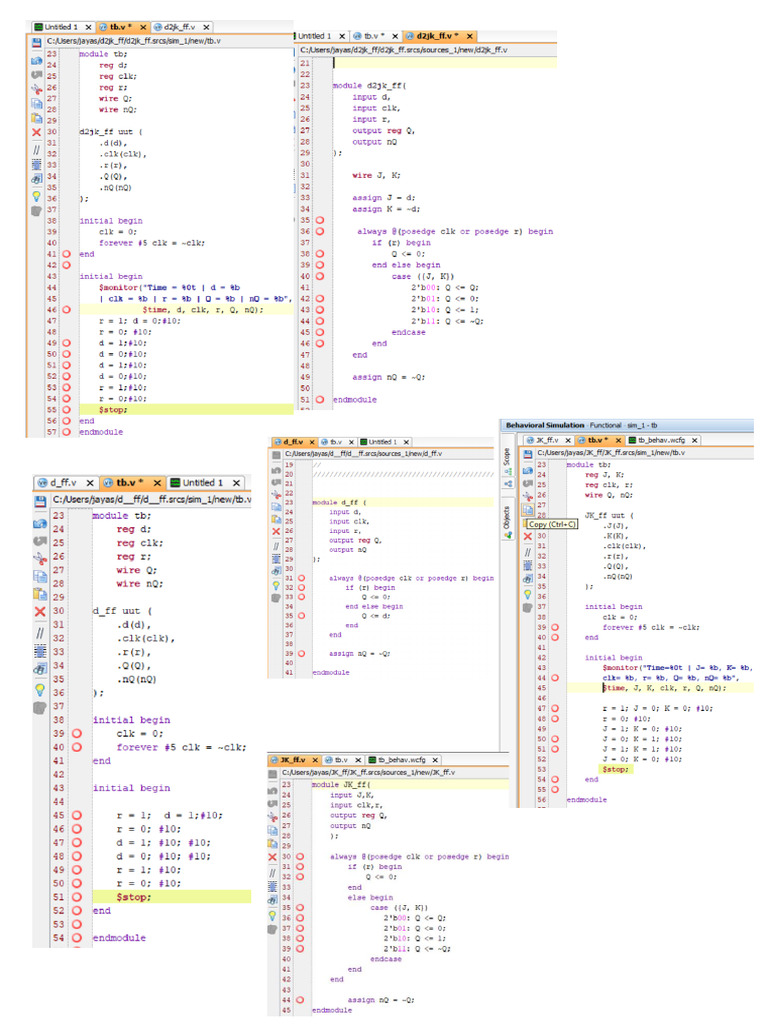Open tb_behav.wcfg tab in Behavioral Simulation window
Viewport: 768px width, 1024px height.
tap(658, 440)
